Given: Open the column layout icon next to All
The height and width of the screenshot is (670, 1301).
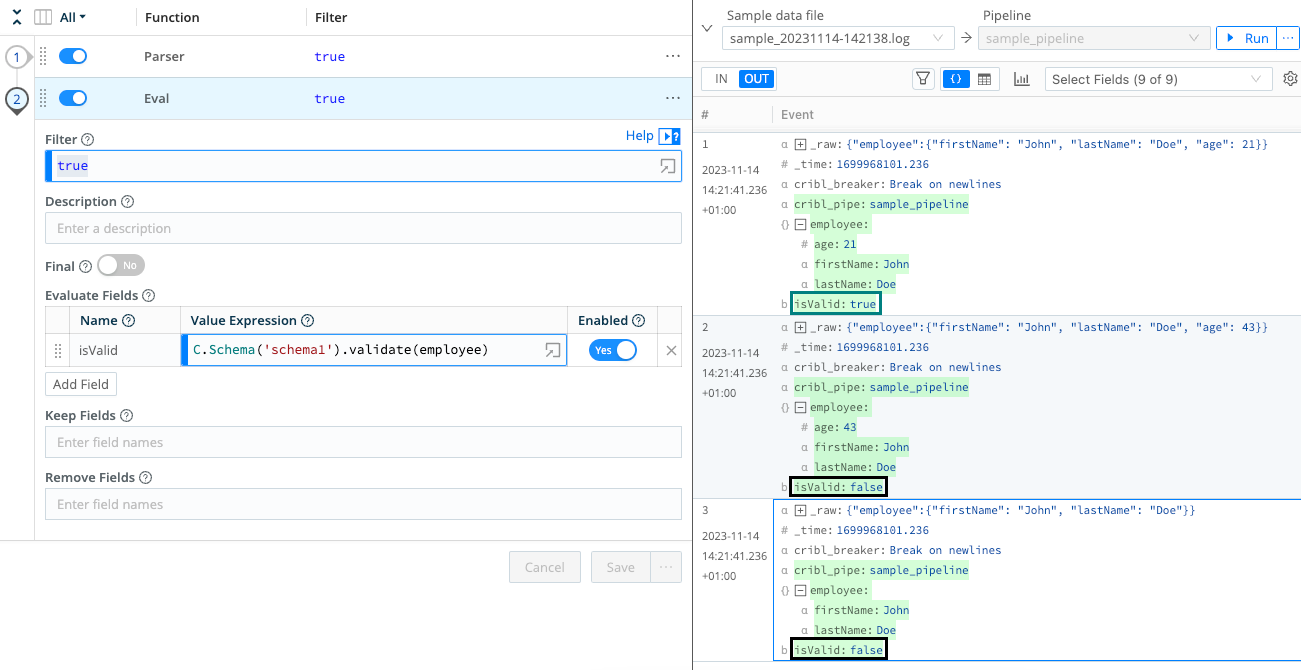Looking at the screenshot, I should tap(43, 17).
